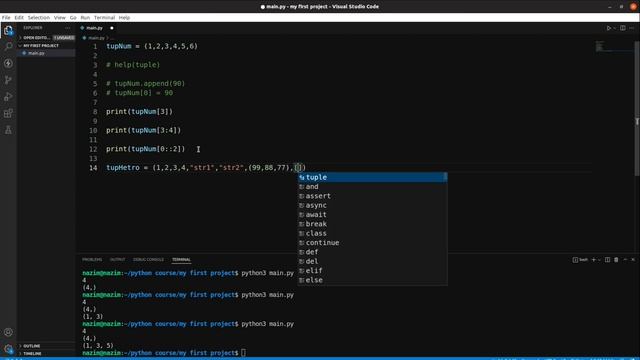
Task: Open the Testing flask view
Action: 8,130
